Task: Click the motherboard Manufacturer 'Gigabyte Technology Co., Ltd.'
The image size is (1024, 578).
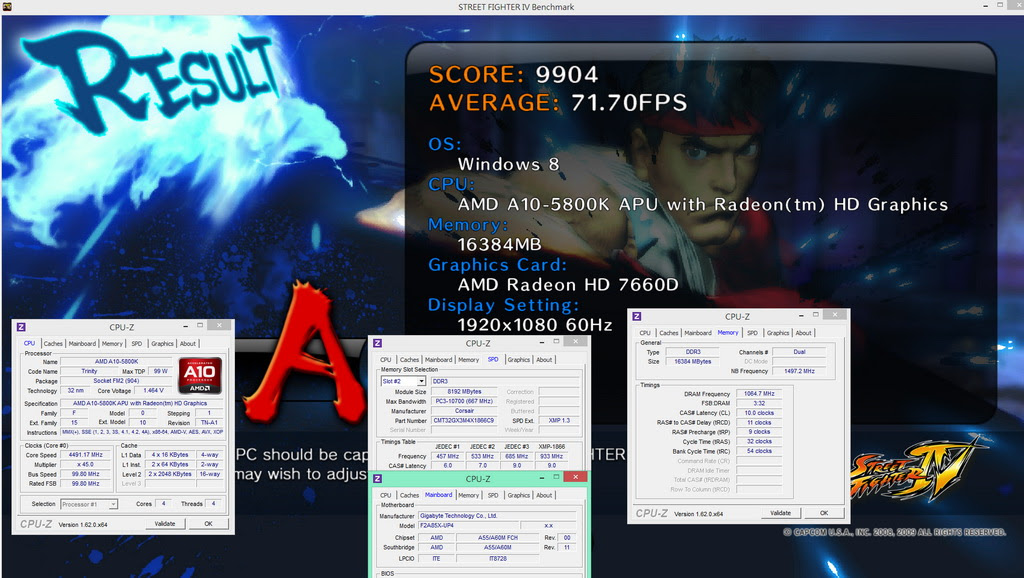Action: 498,516
